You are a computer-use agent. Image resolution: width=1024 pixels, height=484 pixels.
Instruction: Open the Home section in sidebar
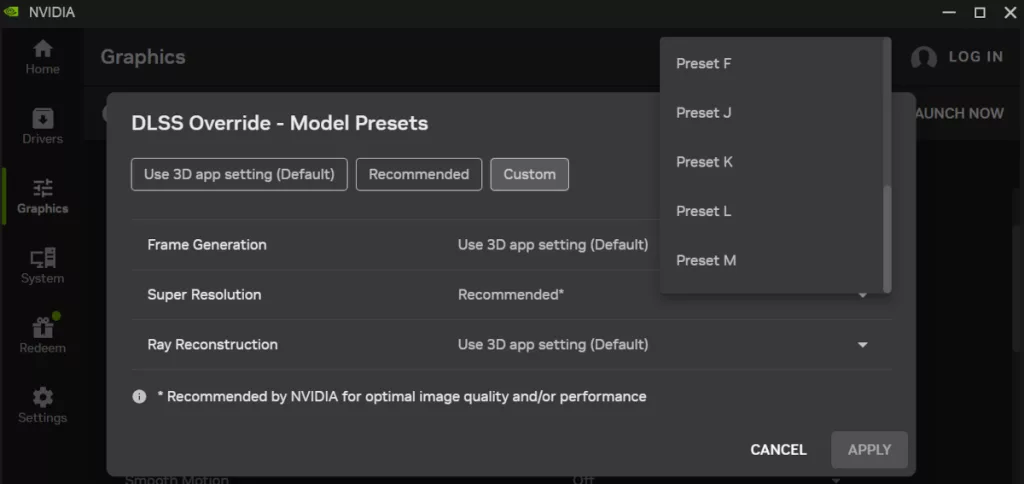[x=42, y=57]
